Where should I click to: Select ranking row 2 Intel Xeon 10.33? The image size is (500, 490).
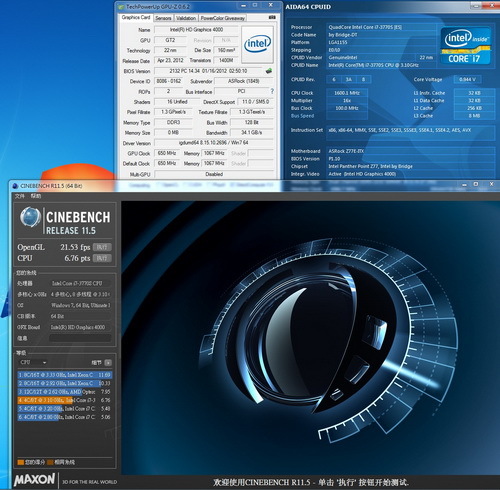point(65,383)
